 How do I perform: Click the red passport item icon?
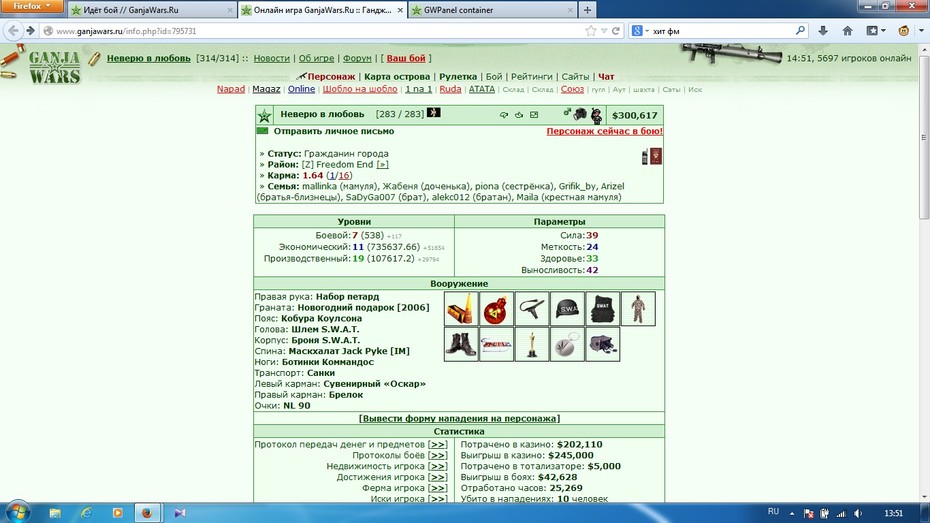[655, 157]
